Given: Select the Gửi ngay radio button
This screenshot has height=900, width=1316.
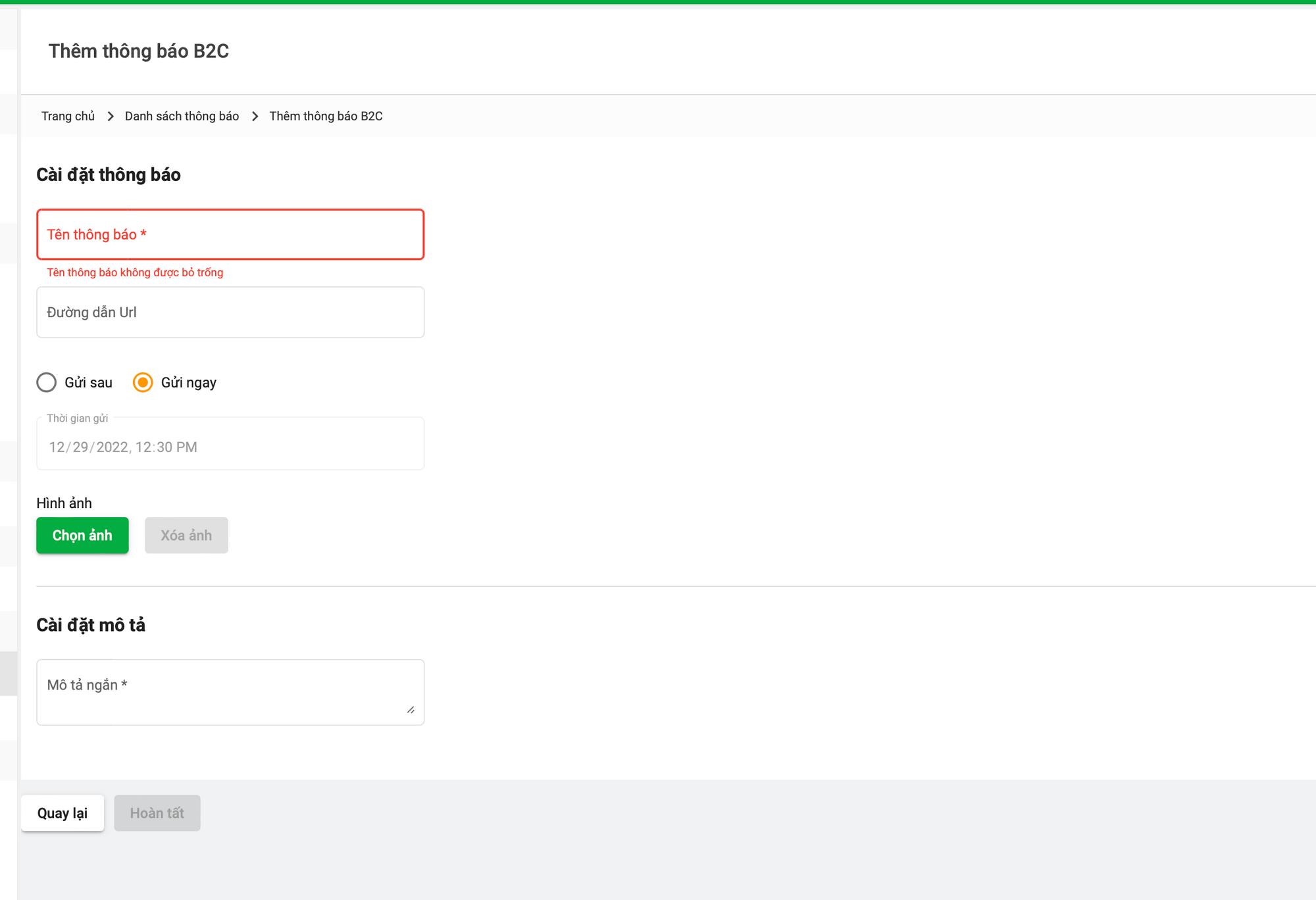Looking at the screenshot, I should [x=143, y=382].
